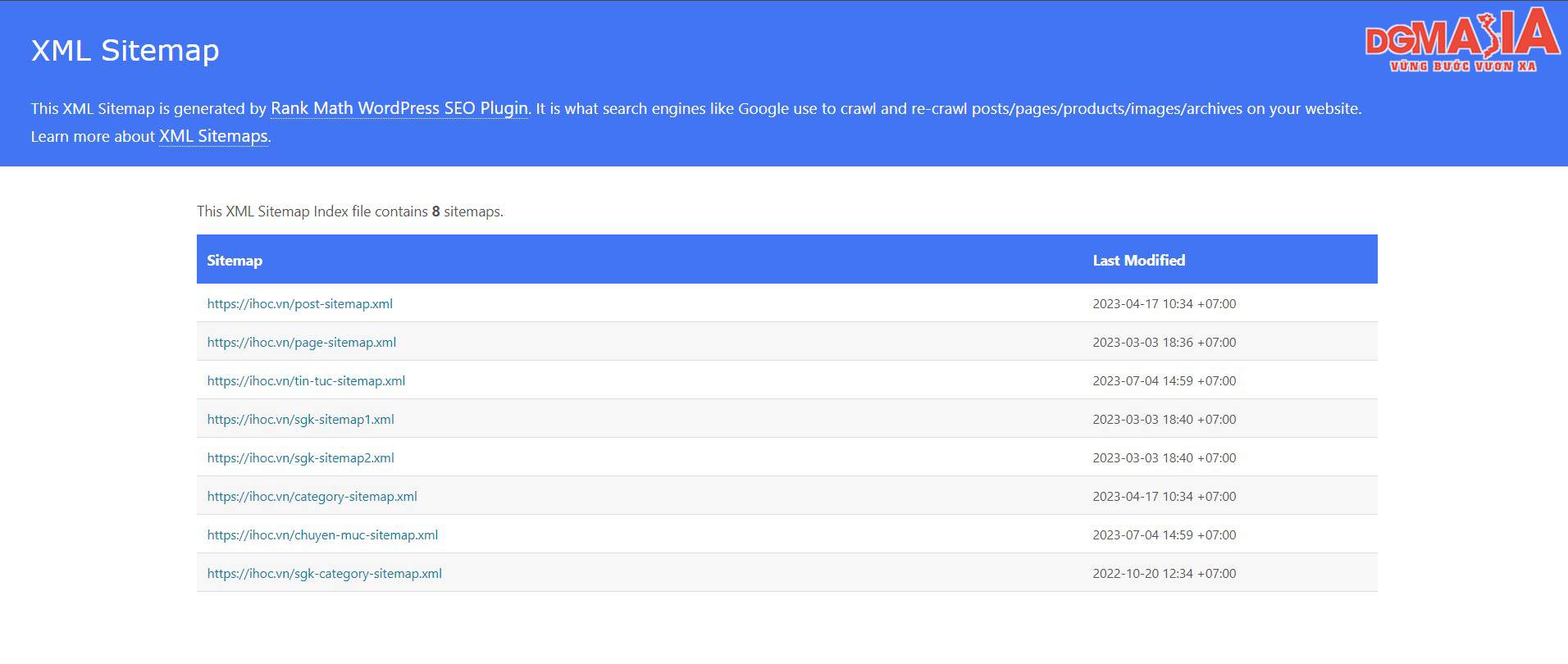Go to the sgk-sitemap2.xml link
This screenshot has width=1568, height=664.
pyautogui.click(x=301, y=457)
